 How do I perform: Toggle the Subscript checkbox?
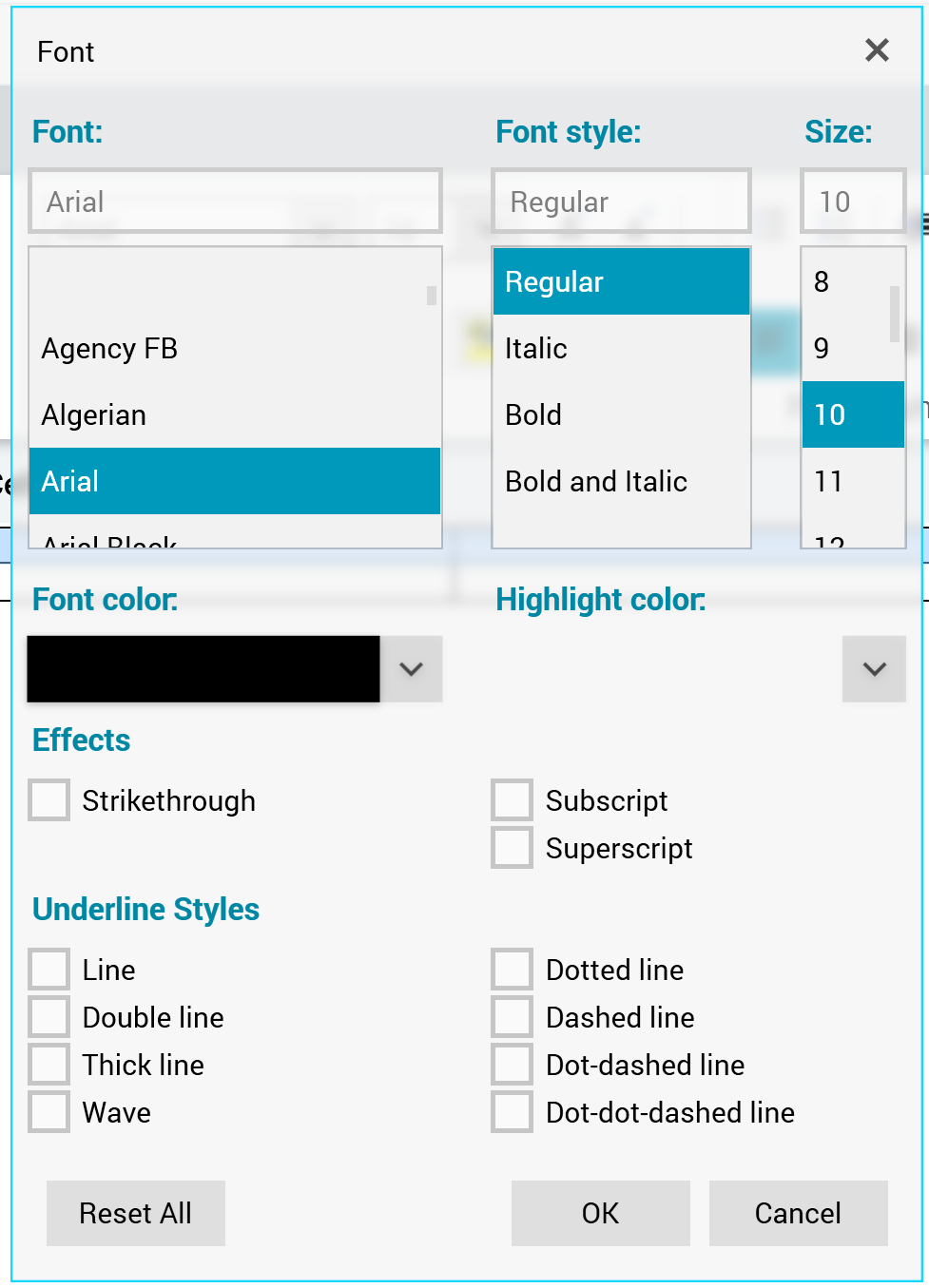[512, 800]
